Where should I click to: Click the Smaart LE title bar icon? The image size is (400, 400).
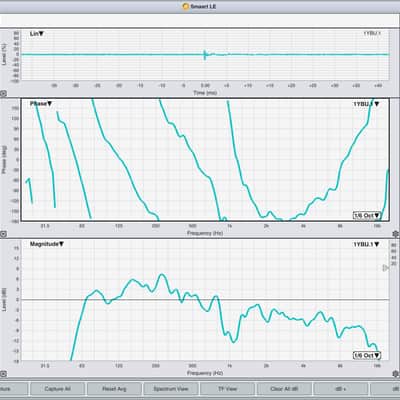pos(186,6)
